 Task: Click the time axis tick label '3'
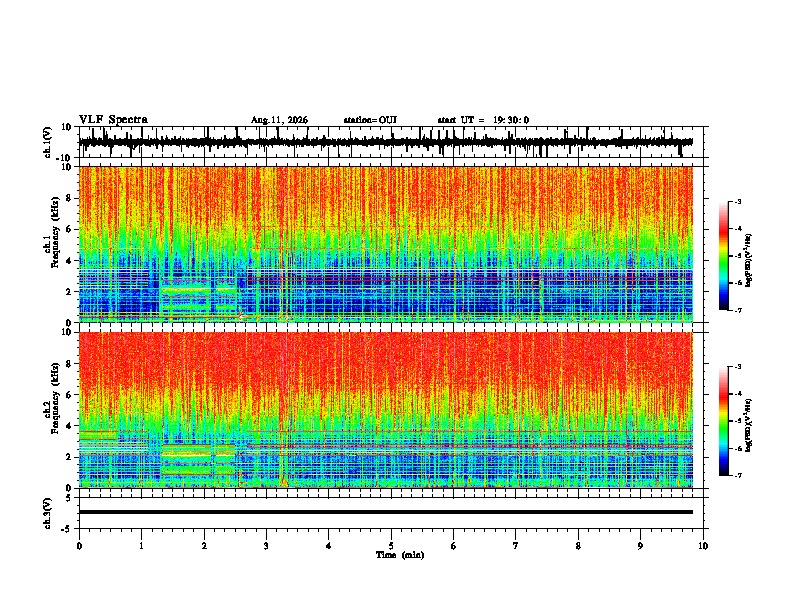266,546
